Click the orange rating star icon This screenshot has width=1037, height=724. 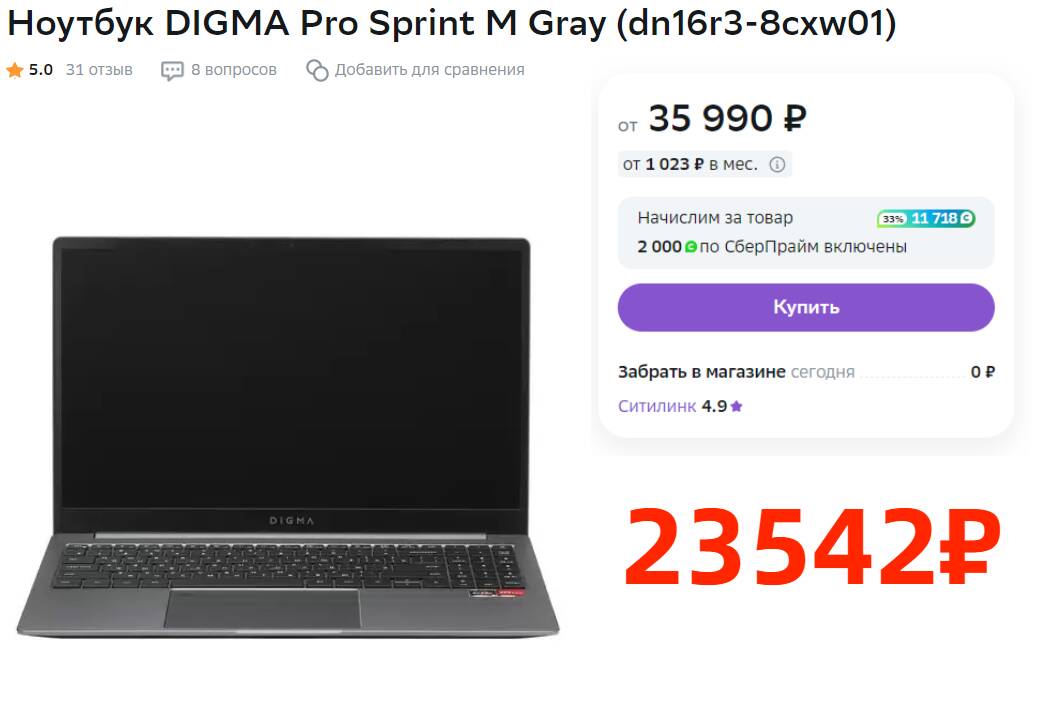(x=15, y=69)
